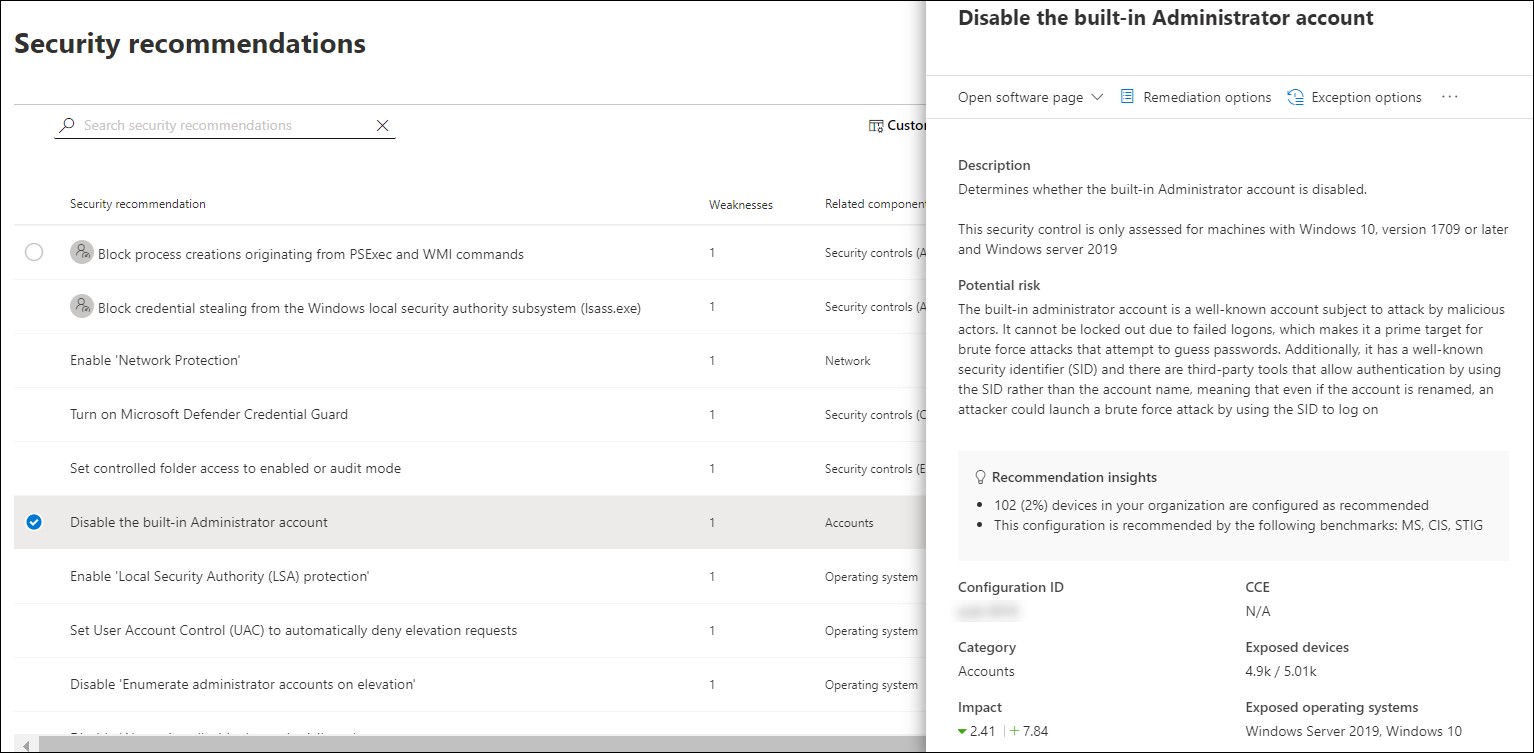This screenshot has height=753, width=1534.
Task: Select Disable 'Enumerate administrator accounts on elevation'
Action: click(243, 684)
